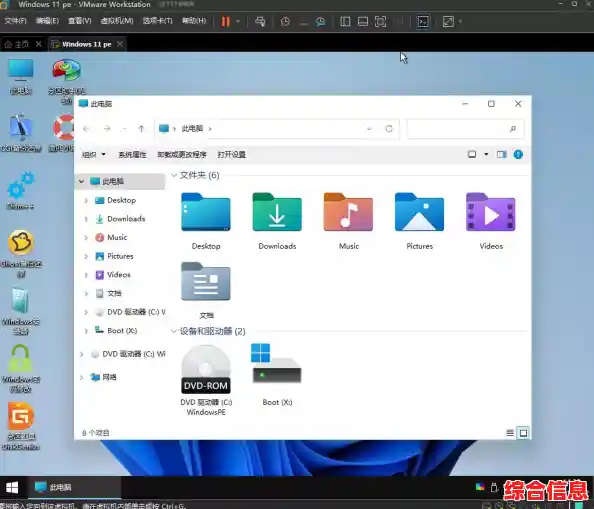Open Explorer help blue icon
Screen dimensions: 594x509
[x=518, y=154]
